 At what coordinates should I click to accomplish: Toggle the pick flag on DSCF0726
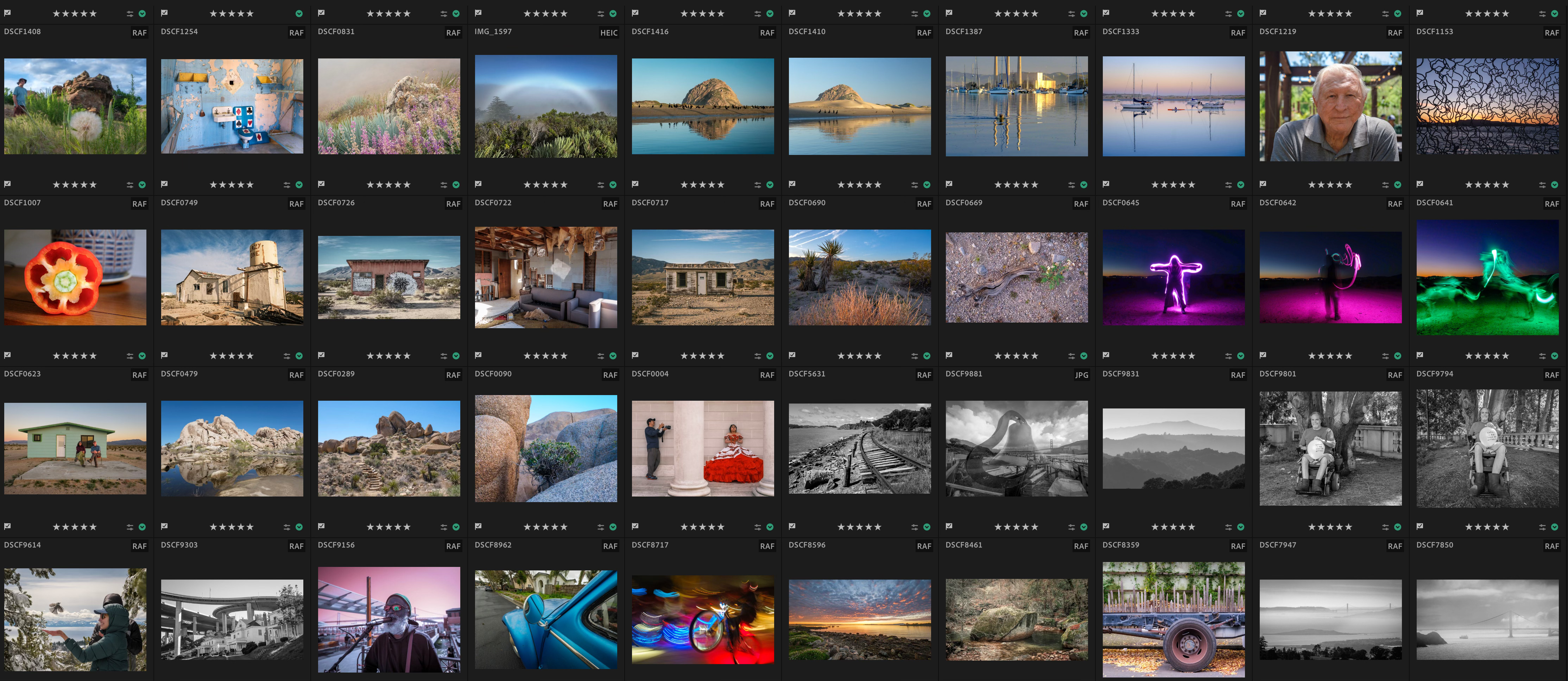(x=321, y=183)
